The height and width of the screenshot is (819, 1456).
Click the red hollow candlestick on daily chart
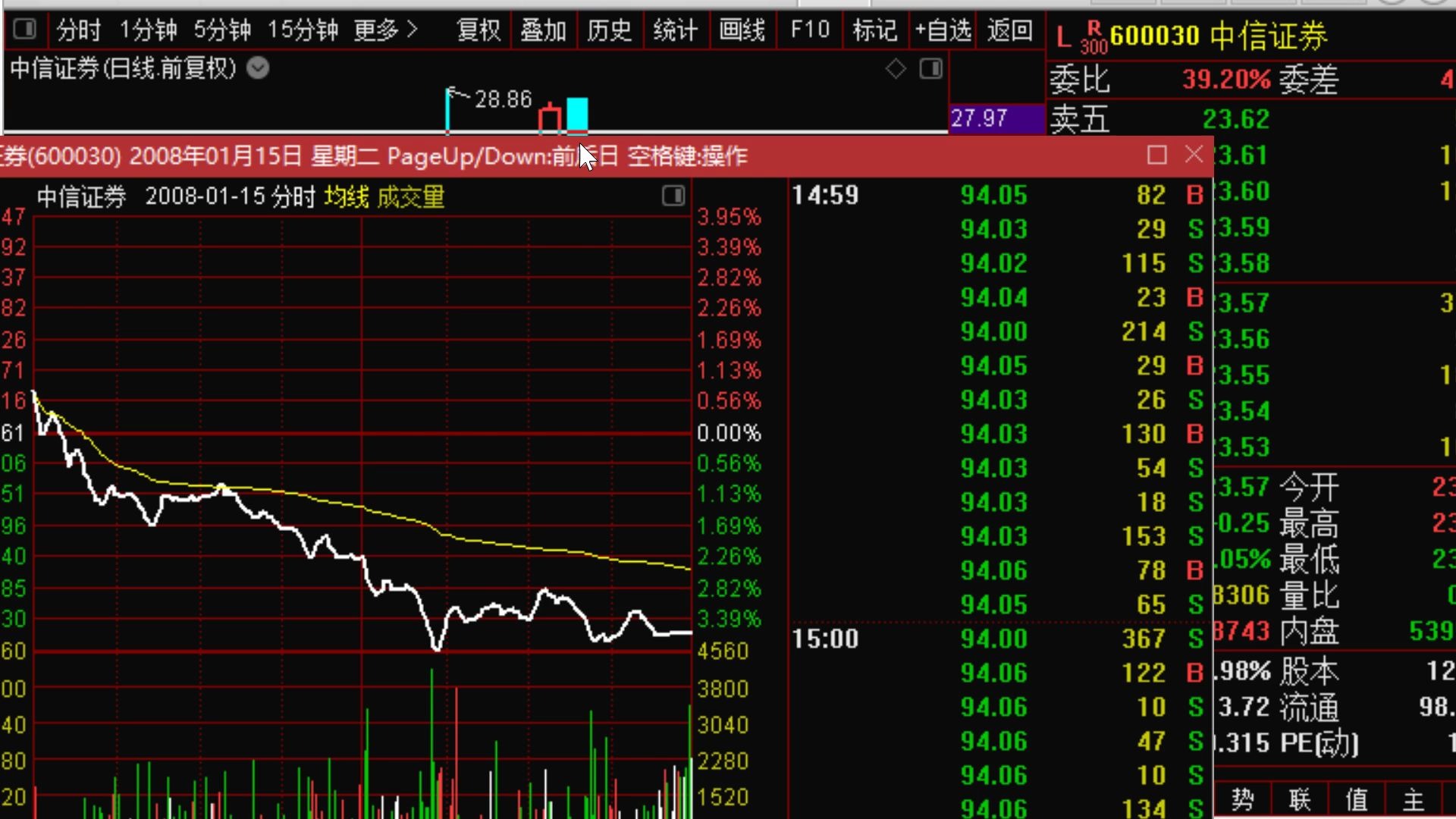(550, 120)
